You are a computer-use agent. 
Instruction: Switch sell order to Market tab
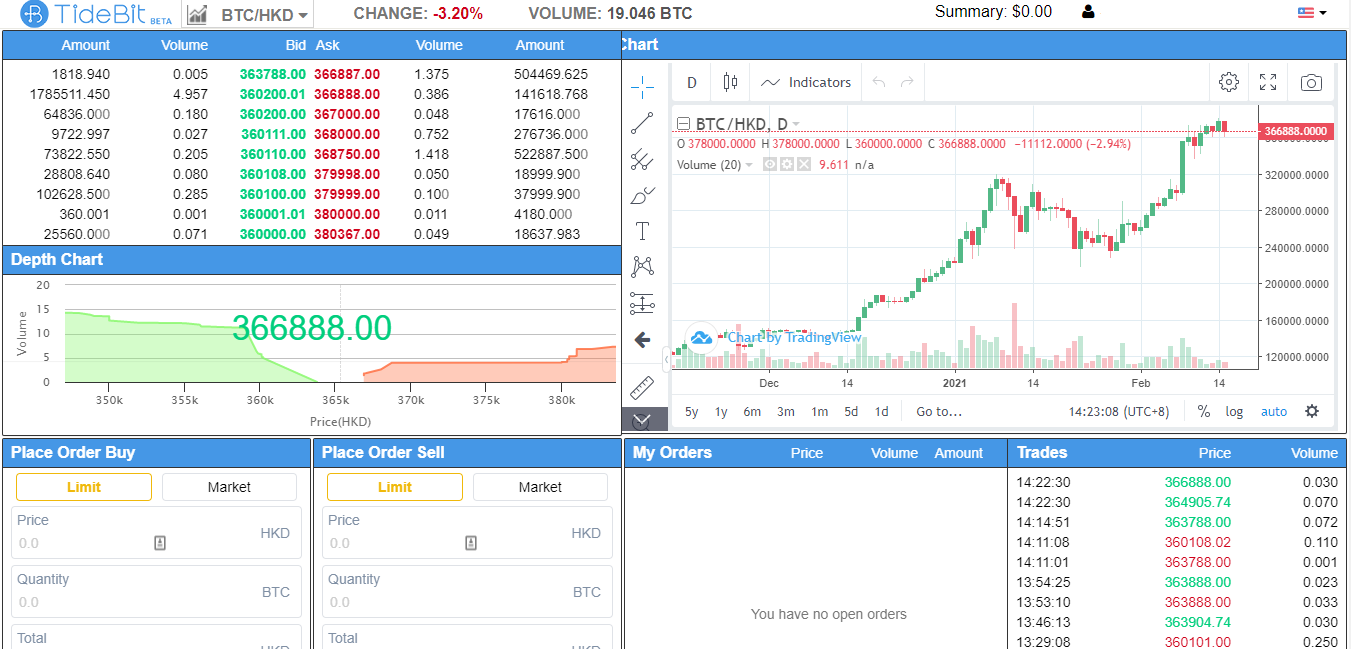click(540, 487)
